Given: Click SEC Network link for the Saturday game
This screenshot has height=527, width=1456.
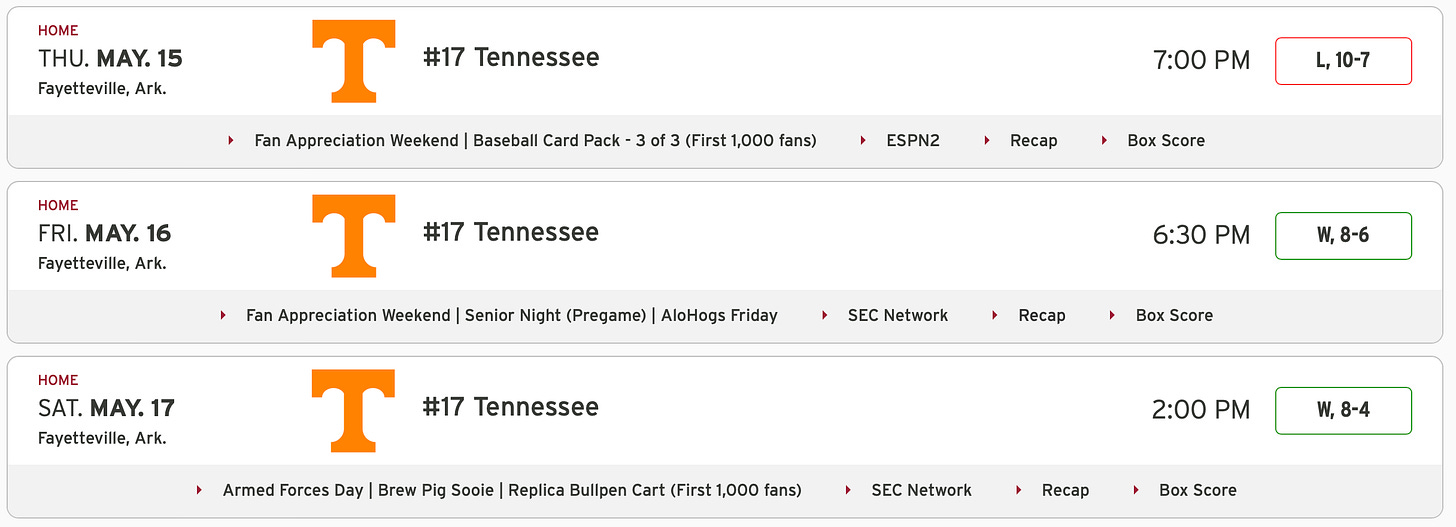Looking at the screenshot, I should 922,490.
